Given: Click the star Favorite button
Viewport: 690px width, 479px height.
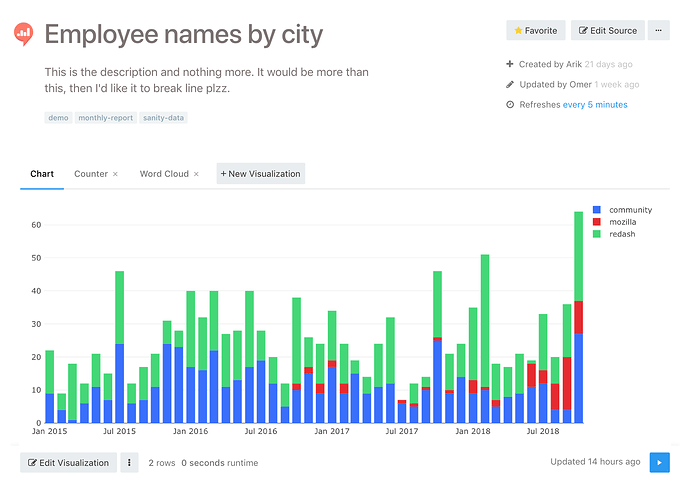Looking at the screenshot, I should (536, 30).
